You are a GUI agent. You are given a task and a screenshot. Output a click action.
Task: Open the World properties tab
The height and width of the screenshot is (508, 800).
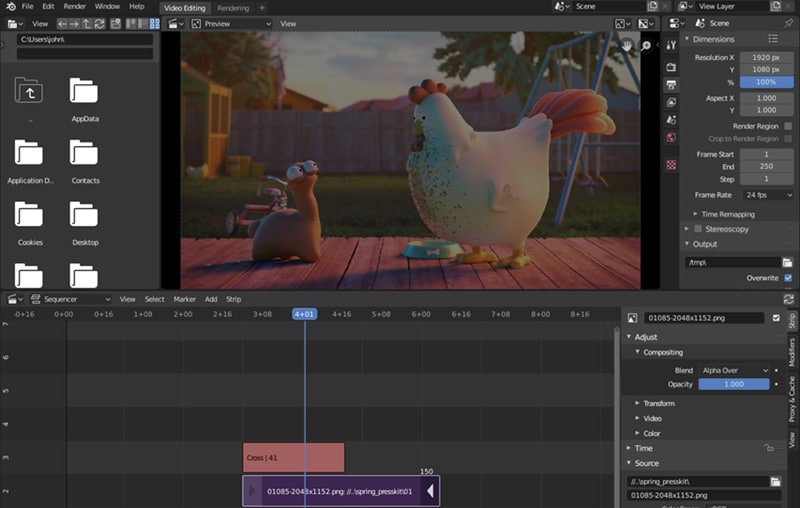coord(671,137)
